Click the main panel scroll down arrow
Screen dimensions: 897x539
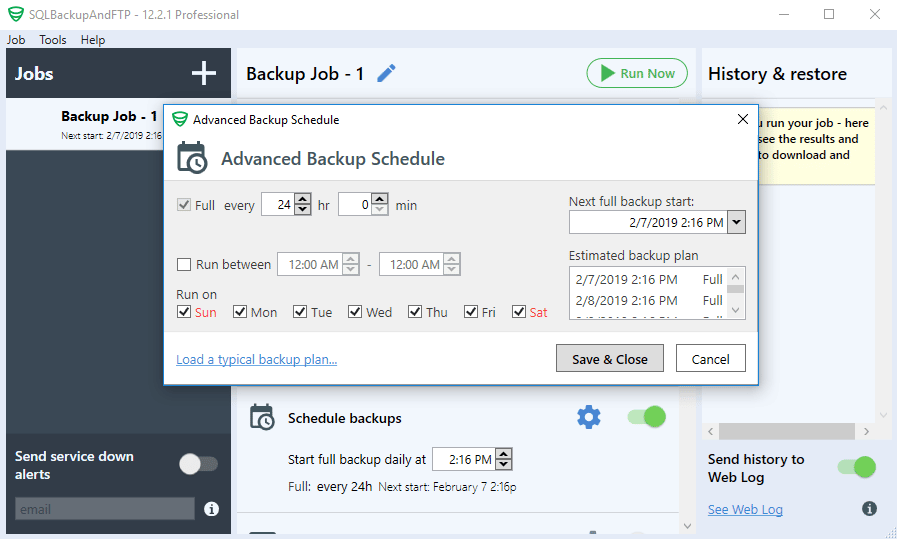coord(687,526)
